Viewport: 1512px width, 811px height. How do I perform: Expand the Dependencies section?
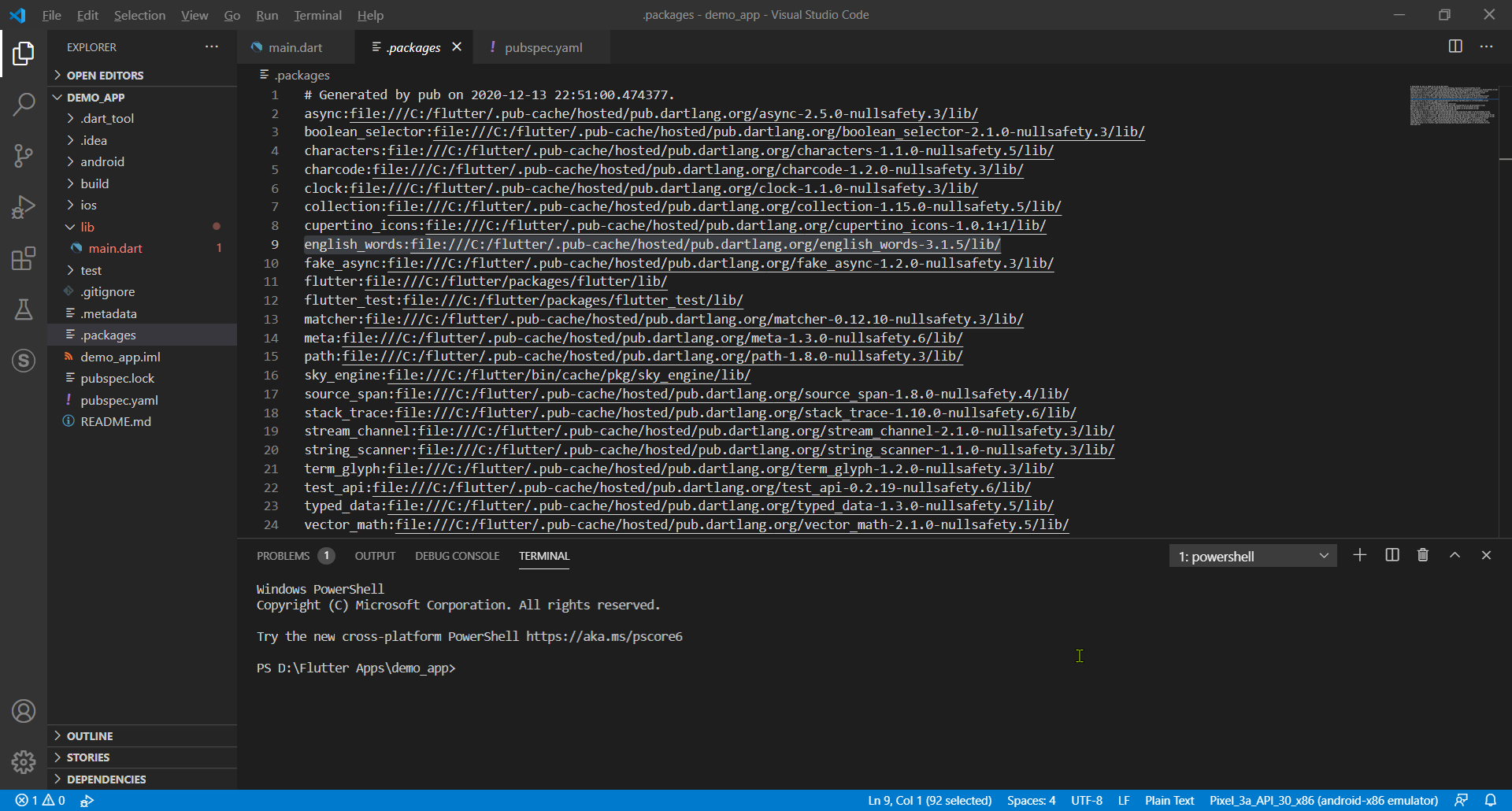(142, 780)
